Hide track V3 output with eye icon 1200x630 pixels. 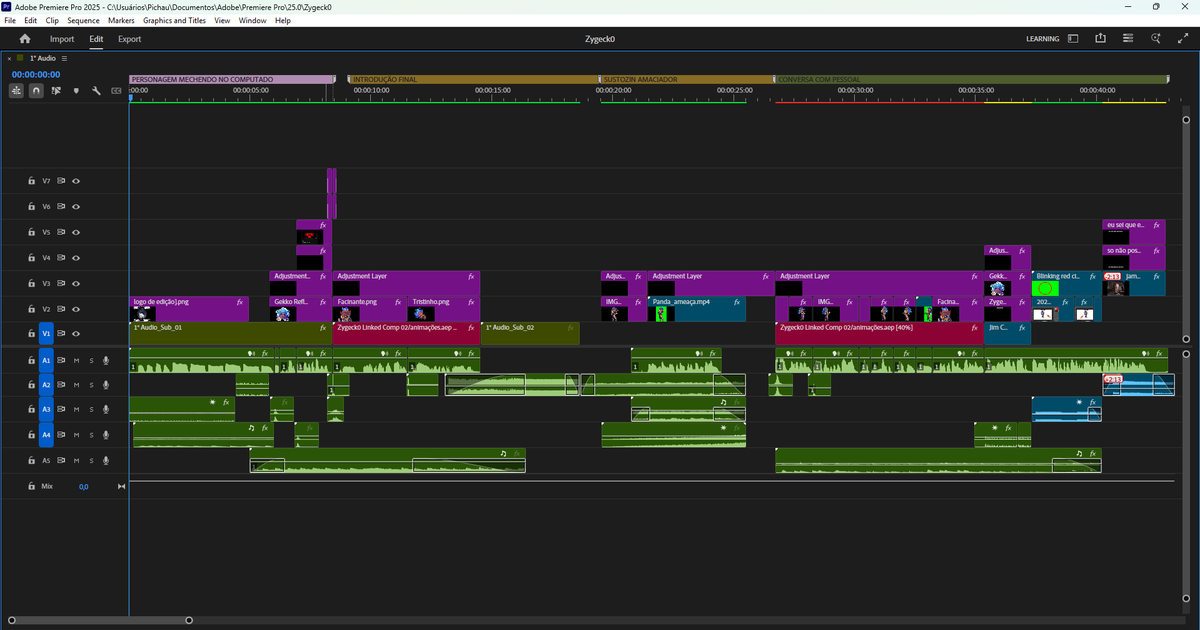point(75,283)
